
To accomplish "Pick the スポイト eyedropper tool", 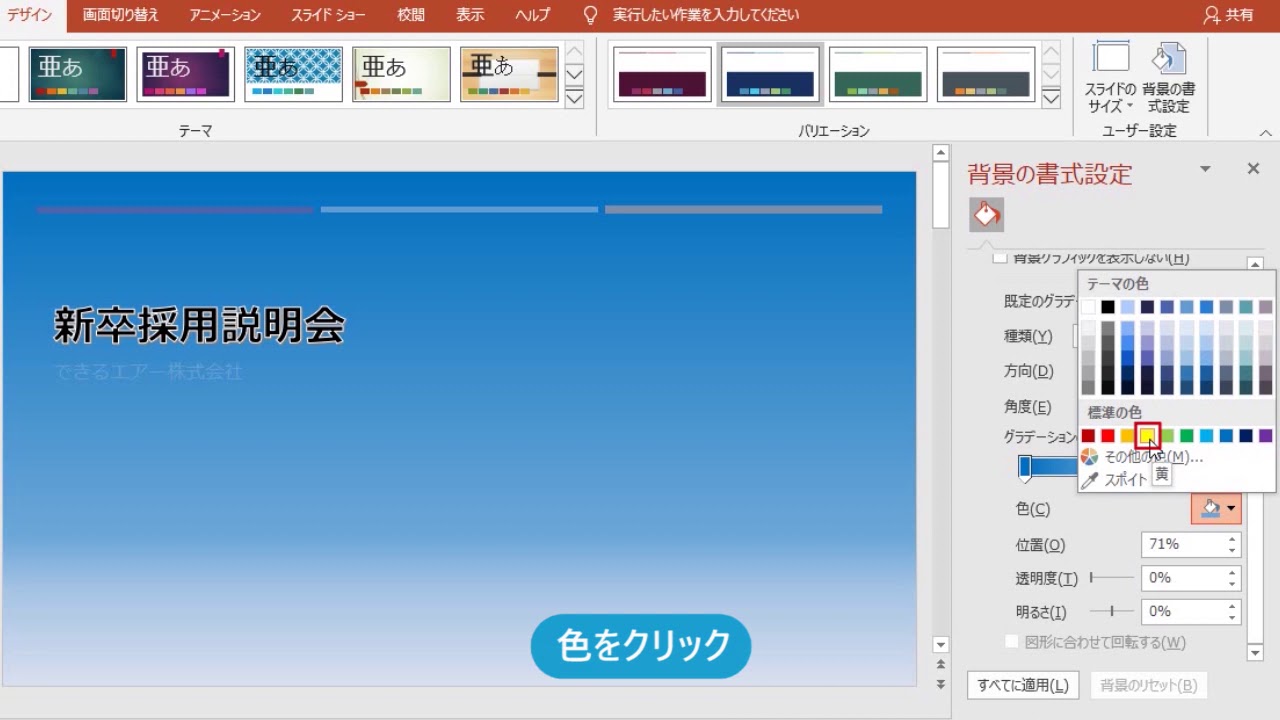I will pos(1115,479).
